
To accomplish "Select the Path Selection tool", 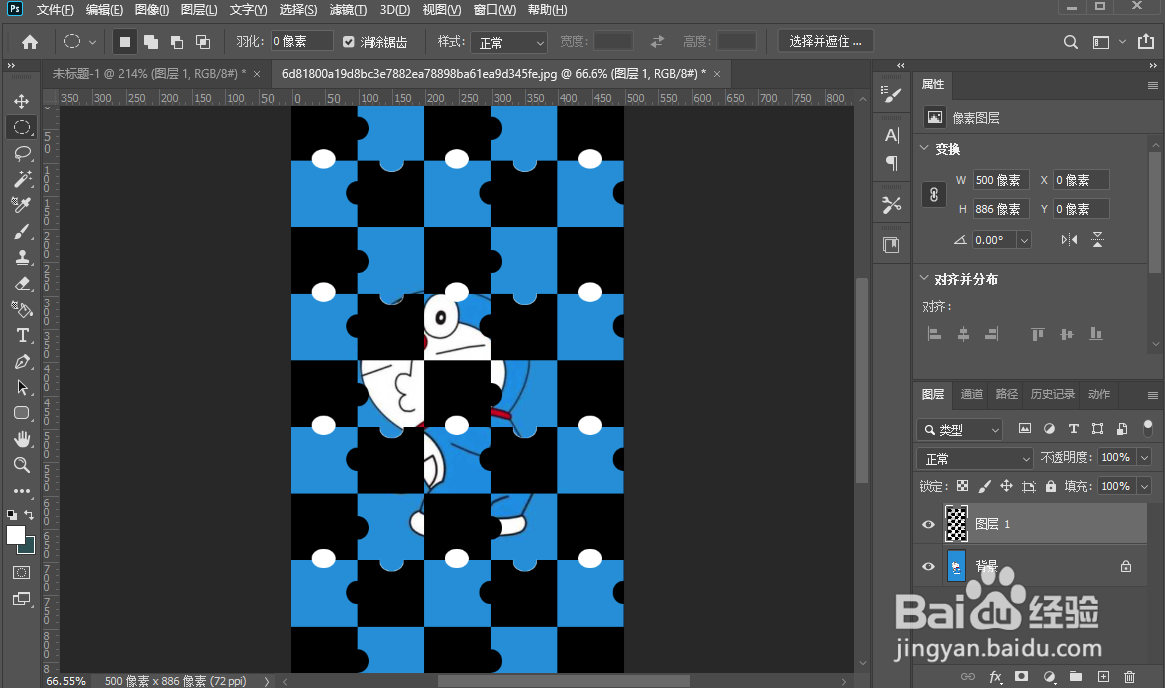I will [x=22, y=387].
